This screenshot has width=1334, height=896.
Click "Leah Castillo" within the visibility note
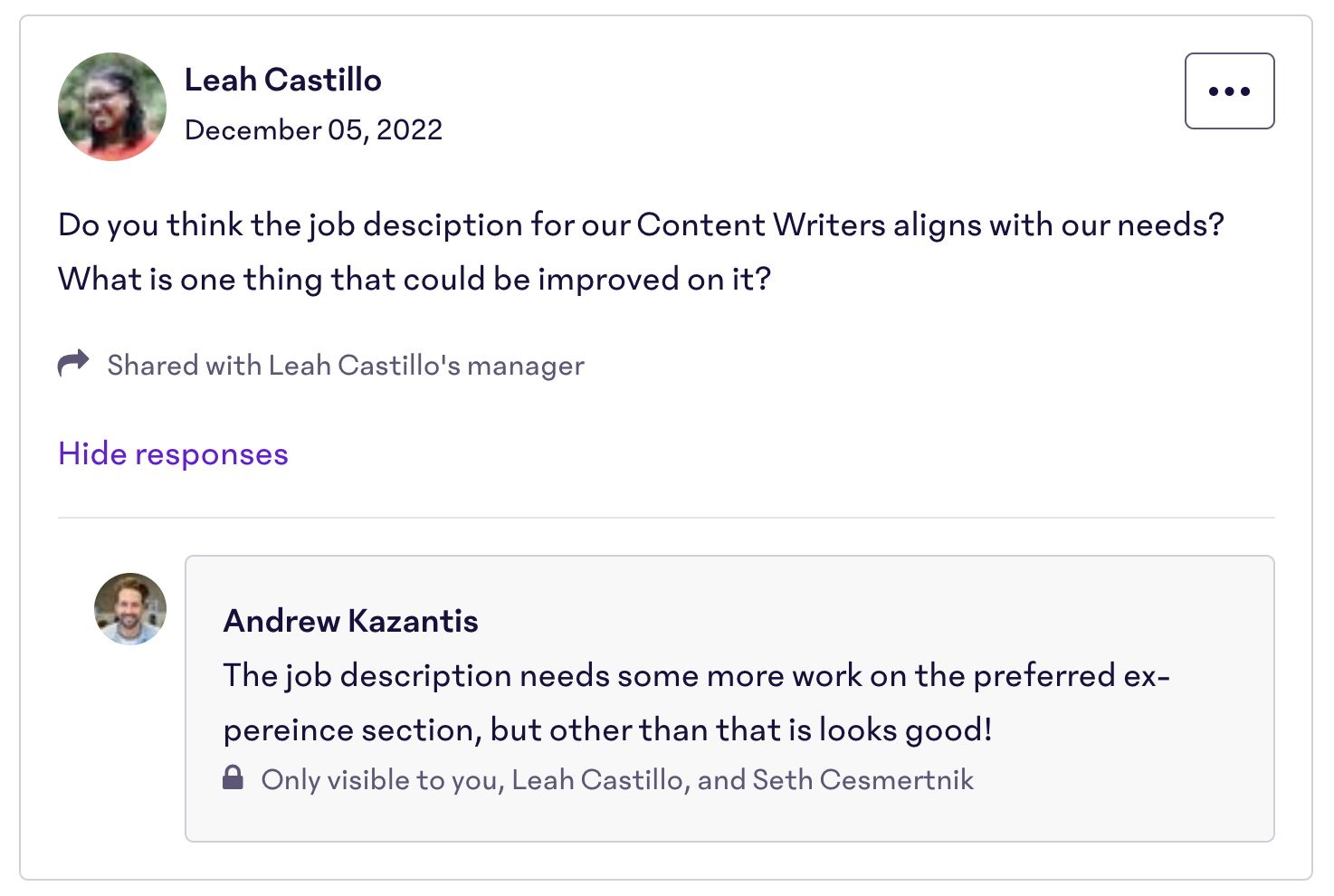click(x=597, y=780)
